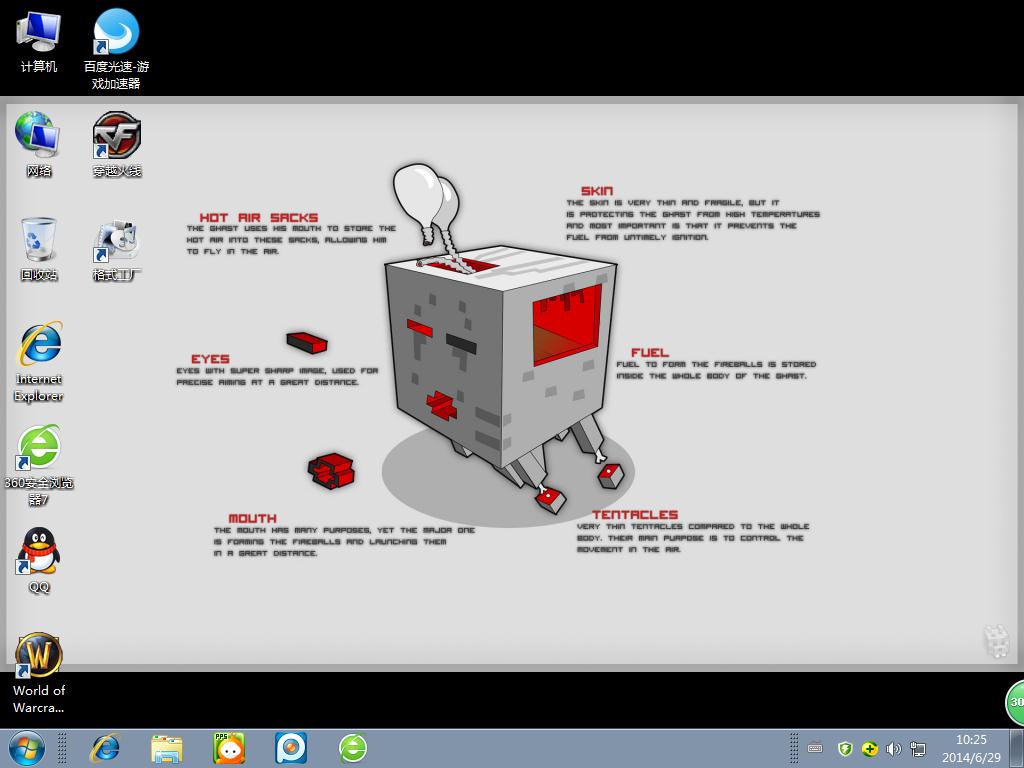The height and width of the screenshot is (768, 1024).
Task: Open Windows Explorer folder on taskbar
Action: (x=167, y=748)
